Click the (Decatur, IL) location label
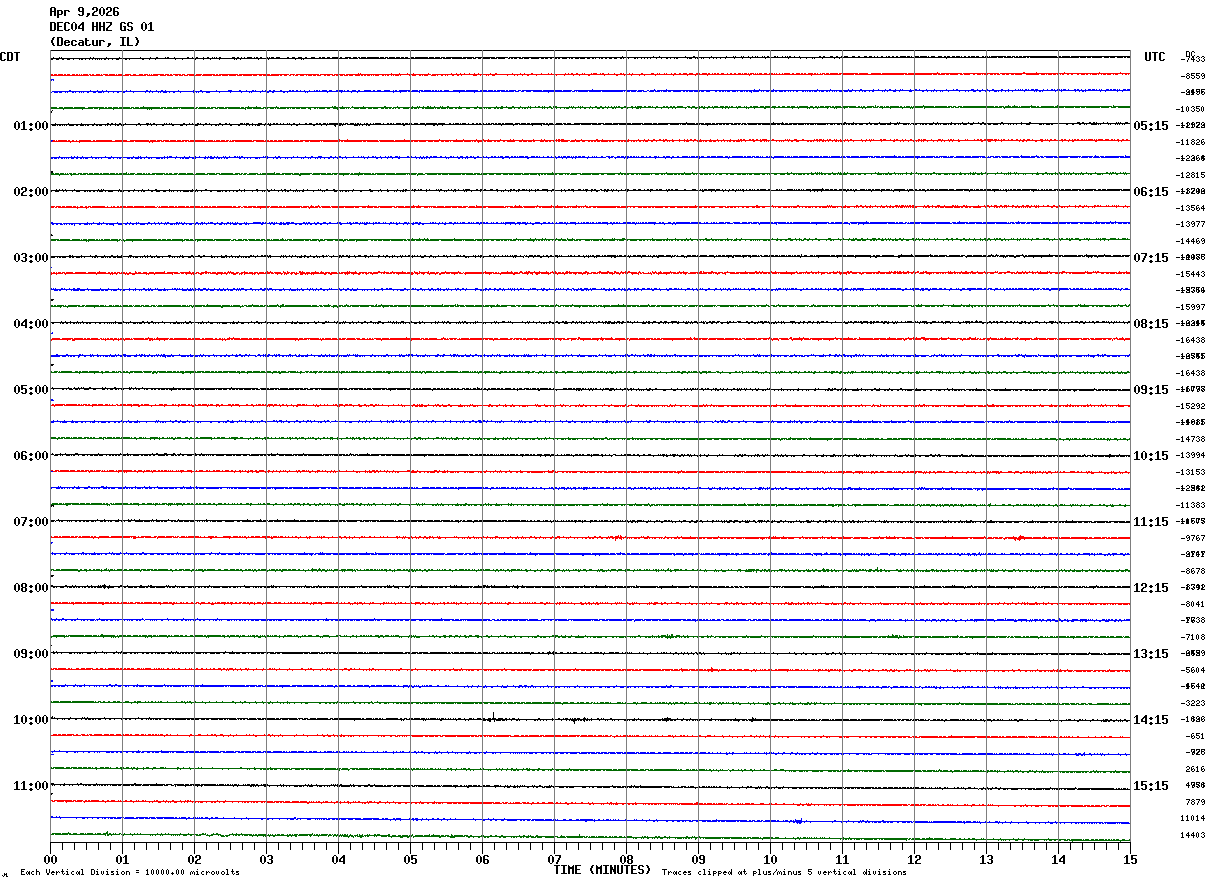The height and width of the screenshot is (886, 1210). tap(95, 42)
